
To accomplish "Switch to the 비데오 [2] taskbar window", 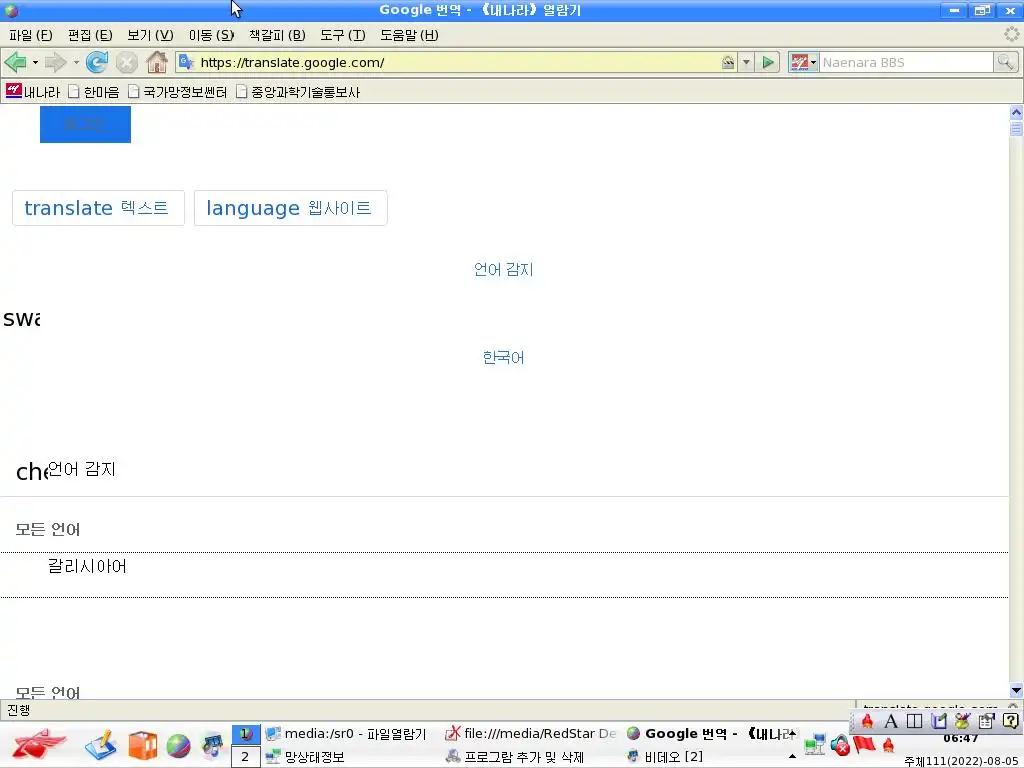I will pos(665,757).
